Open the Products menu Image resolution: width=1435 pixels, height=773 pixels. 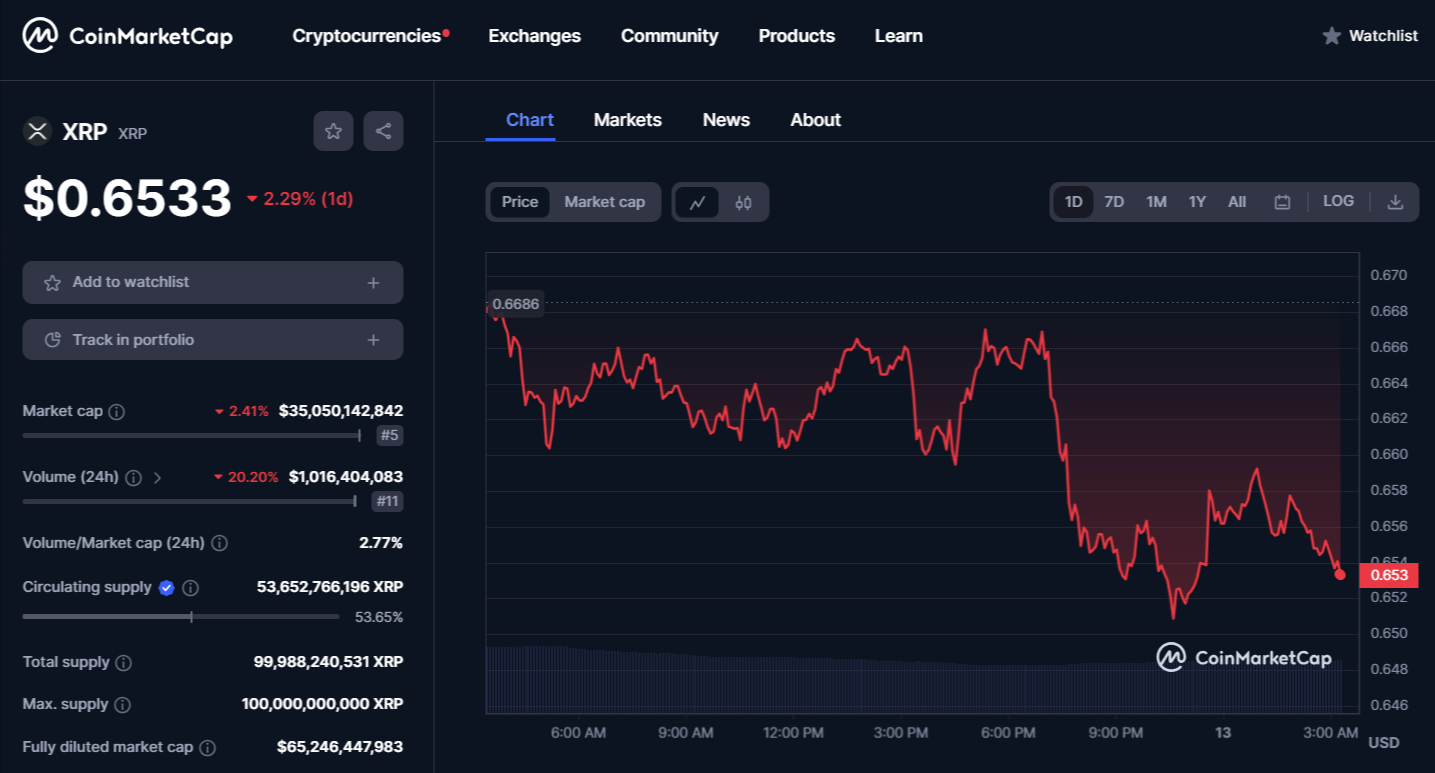coord(796,36)
